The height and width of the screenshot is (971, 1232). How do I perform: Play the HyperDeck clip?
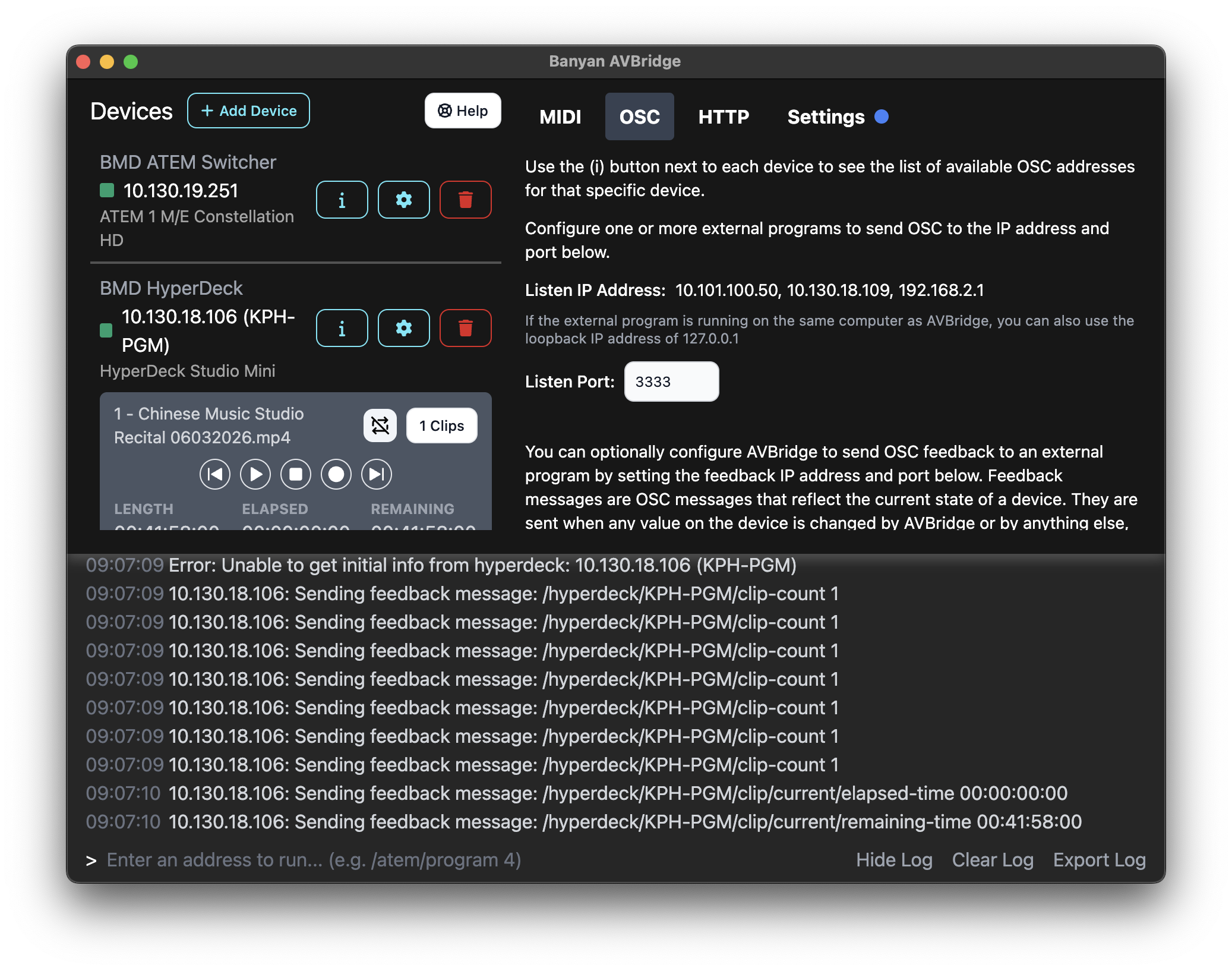coord(255,474)
